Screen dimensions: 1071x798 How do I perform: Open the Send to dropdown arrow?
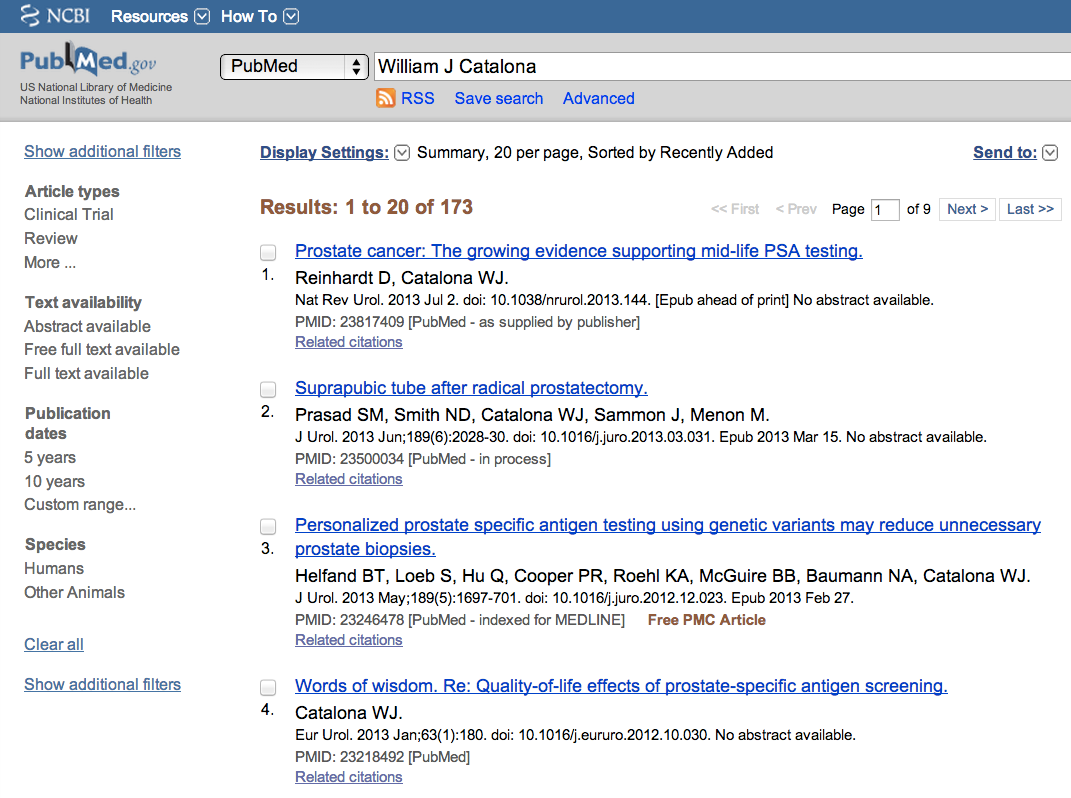(x=1050, y=153)
